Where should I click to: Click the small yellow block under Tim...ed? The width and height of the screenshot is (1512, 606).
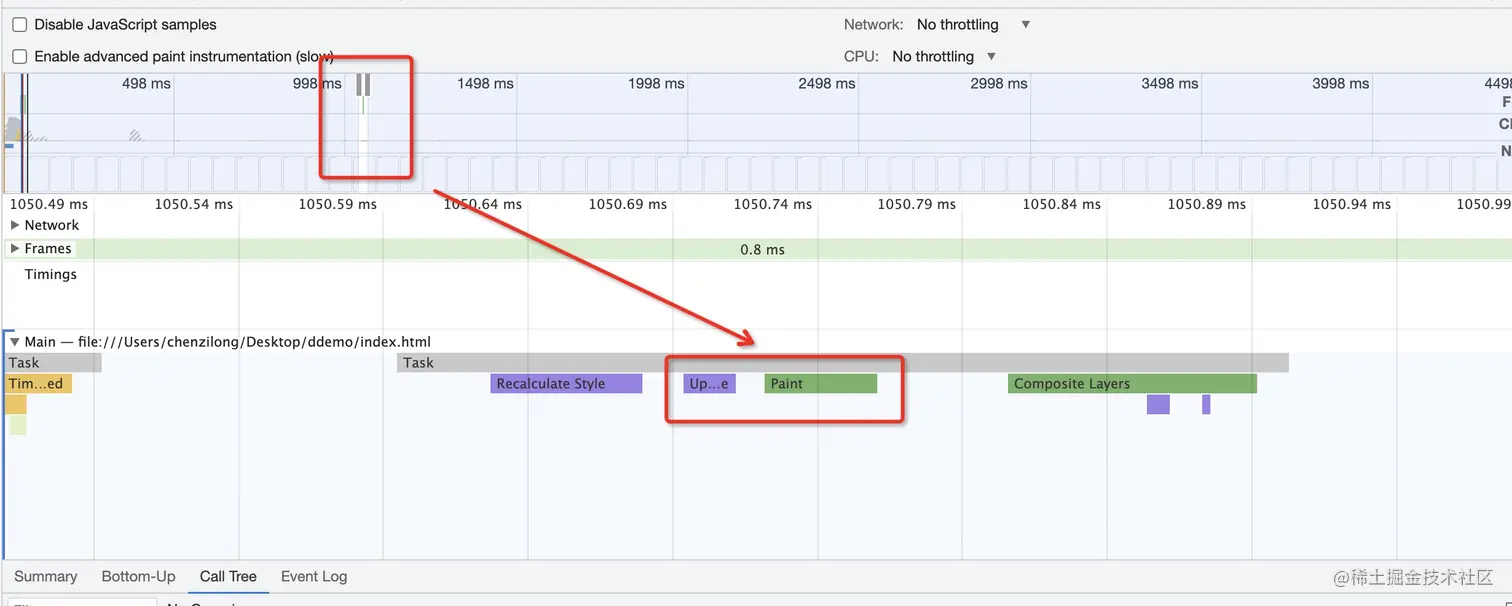pyautogui.click(x=16, y=404)
